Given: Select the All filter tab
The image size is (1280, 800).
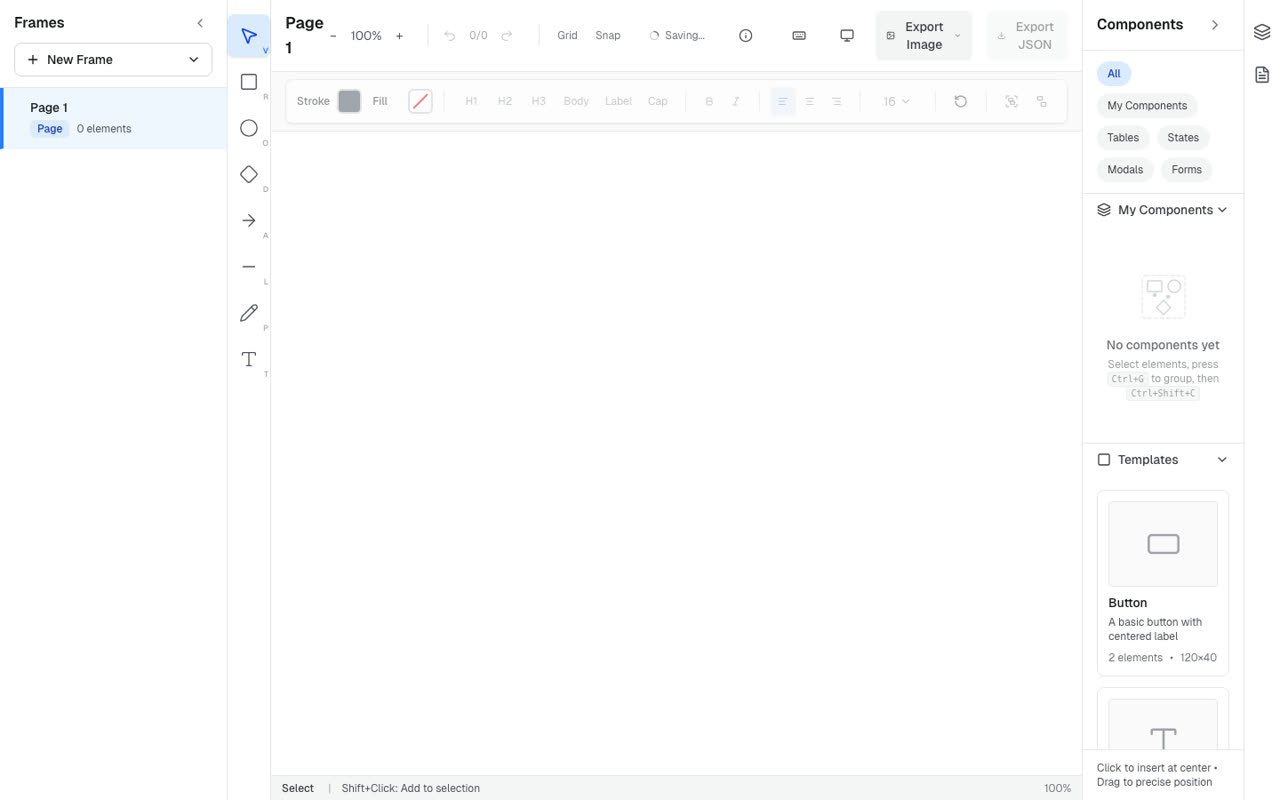Looking at the screenshot, I should click(x=1113, y=74).
